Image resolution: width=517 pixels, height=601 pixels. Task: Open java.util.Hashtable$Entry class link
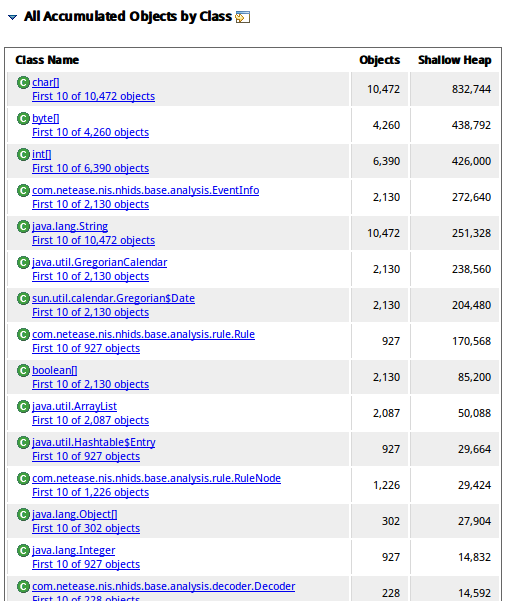pos(94,442)
